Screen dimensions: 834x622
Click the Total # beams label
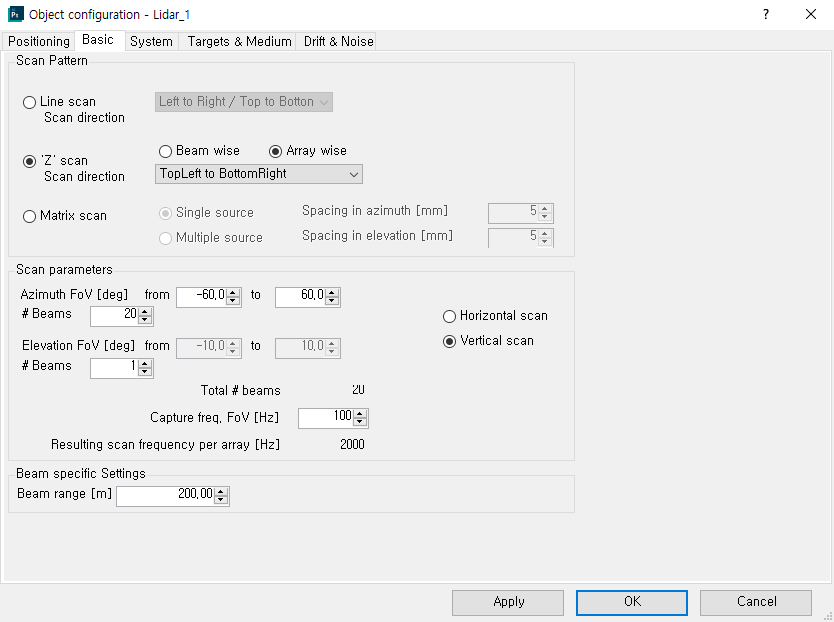tap(240, 391)
